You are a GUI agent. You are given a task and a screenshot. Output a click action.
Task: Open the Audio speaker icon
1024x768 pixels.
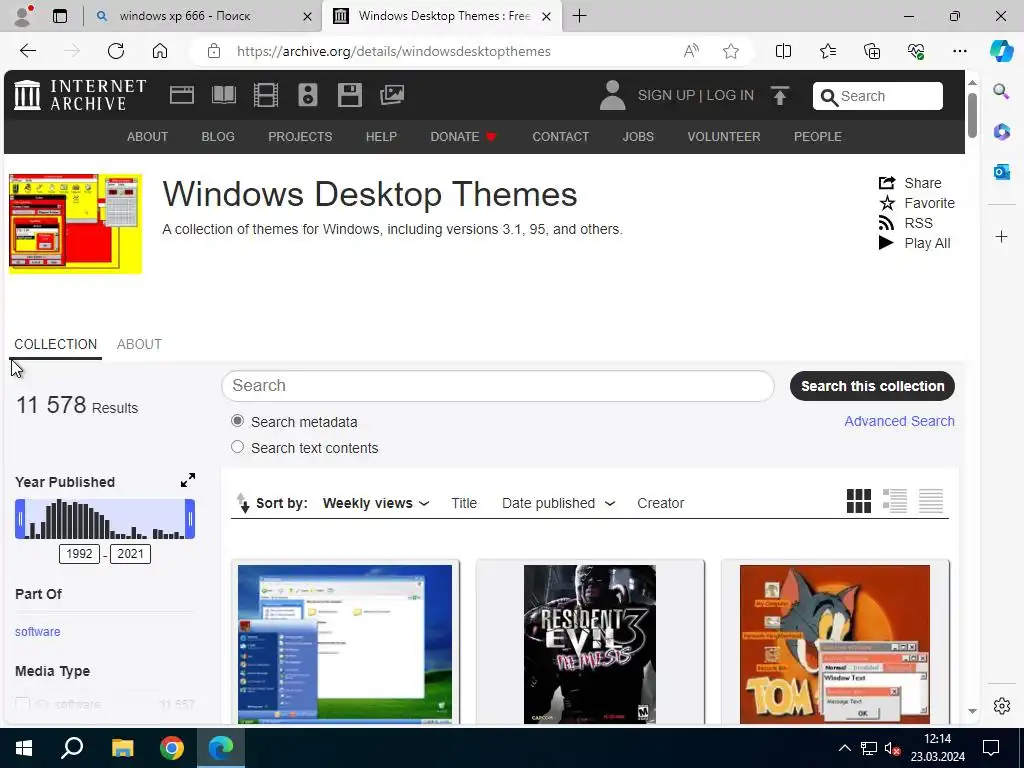(308, 95)
